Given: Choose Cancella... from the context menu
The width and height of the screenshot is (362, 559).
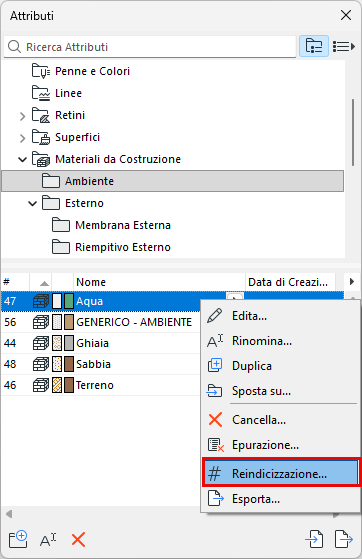Looking at the screenshot, I should coord(280,420).
